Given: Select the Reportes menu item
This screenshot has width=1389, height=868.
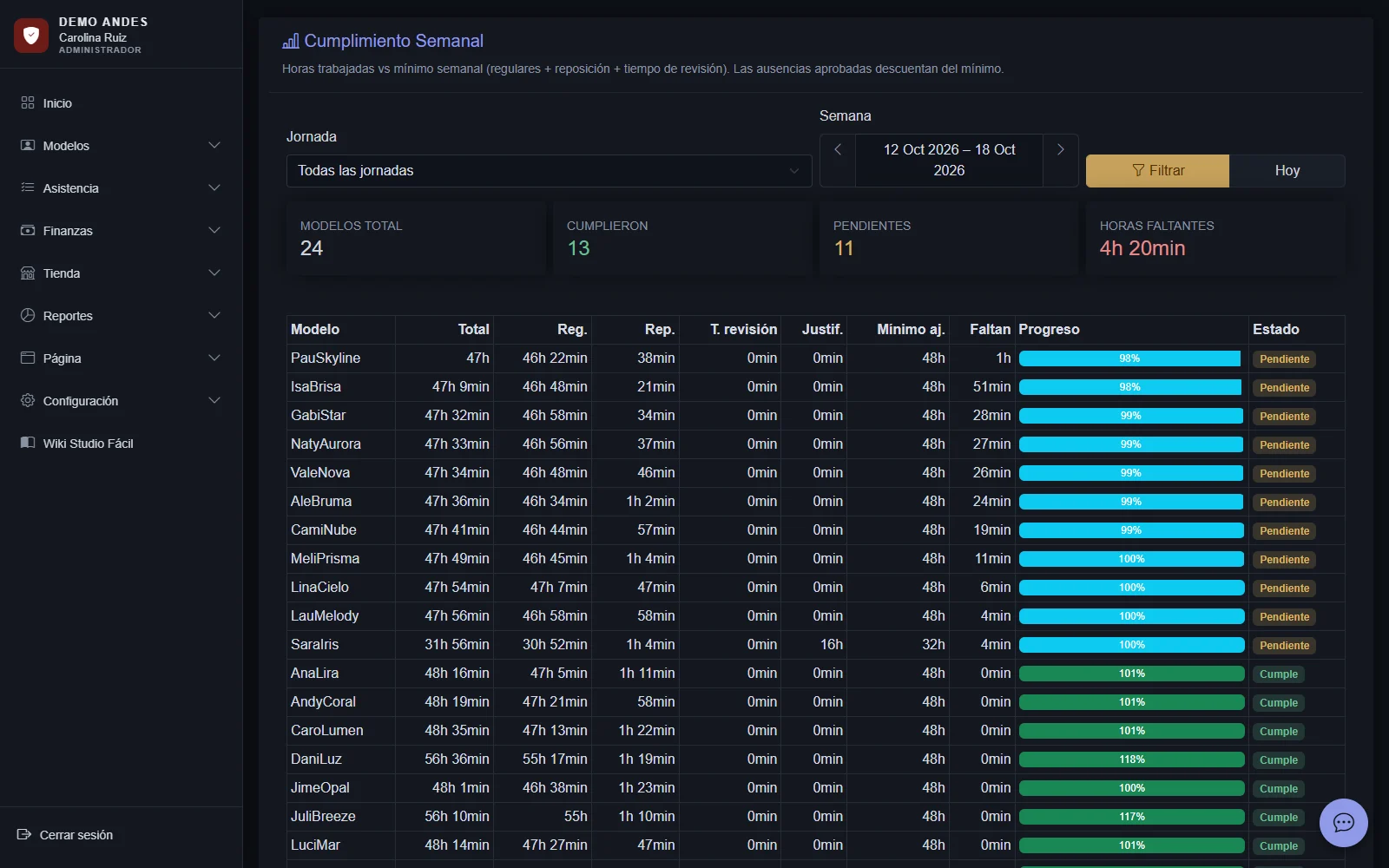Looking at the screenshot, I should (x=121, y=315).
